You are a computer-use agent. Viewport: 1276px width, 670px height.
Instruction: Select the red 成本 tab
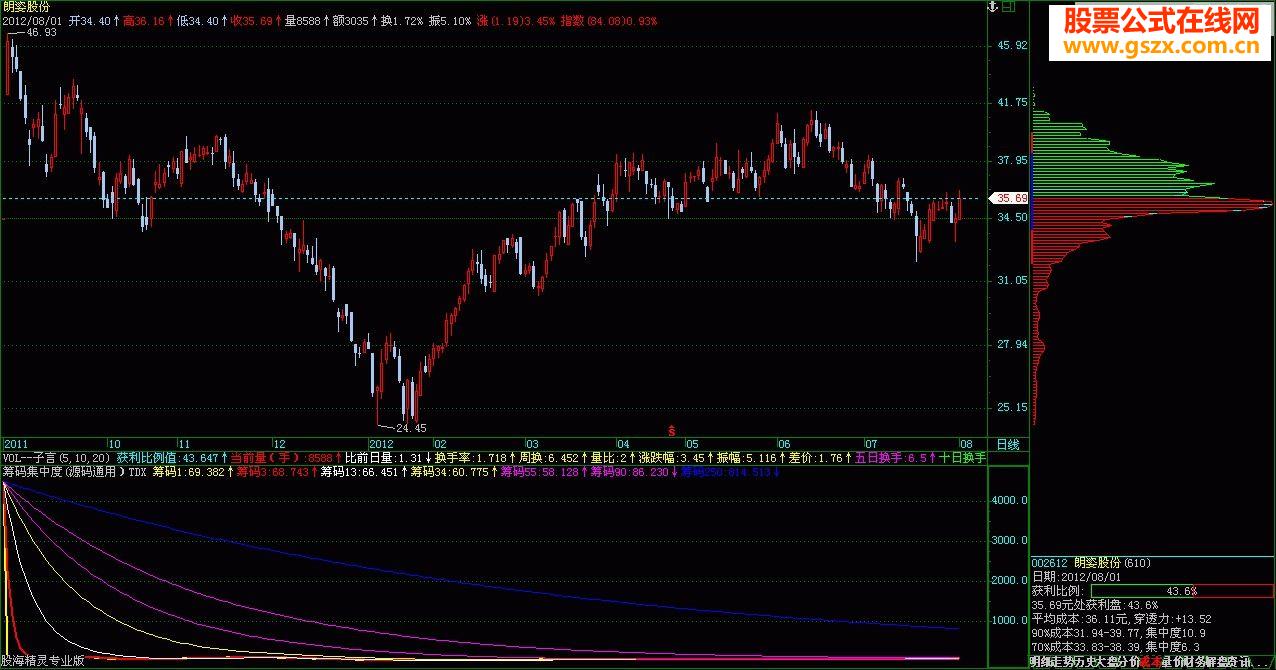tap(1151, 661)
